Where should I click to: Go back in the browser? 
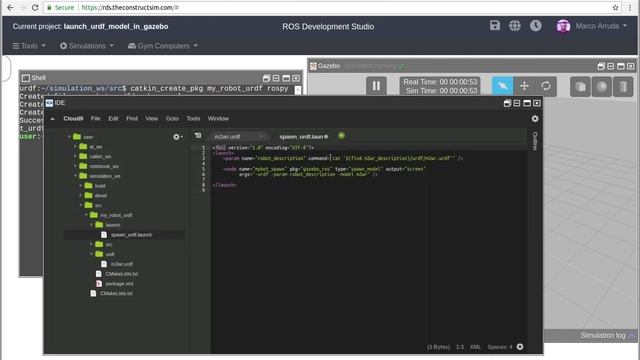10,7
